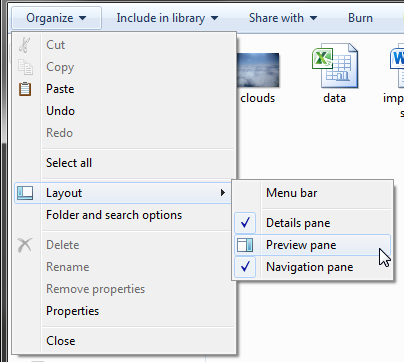Click the Paste clipboard icon
Screen dimensions: 404x362
(x=25, y=89)
